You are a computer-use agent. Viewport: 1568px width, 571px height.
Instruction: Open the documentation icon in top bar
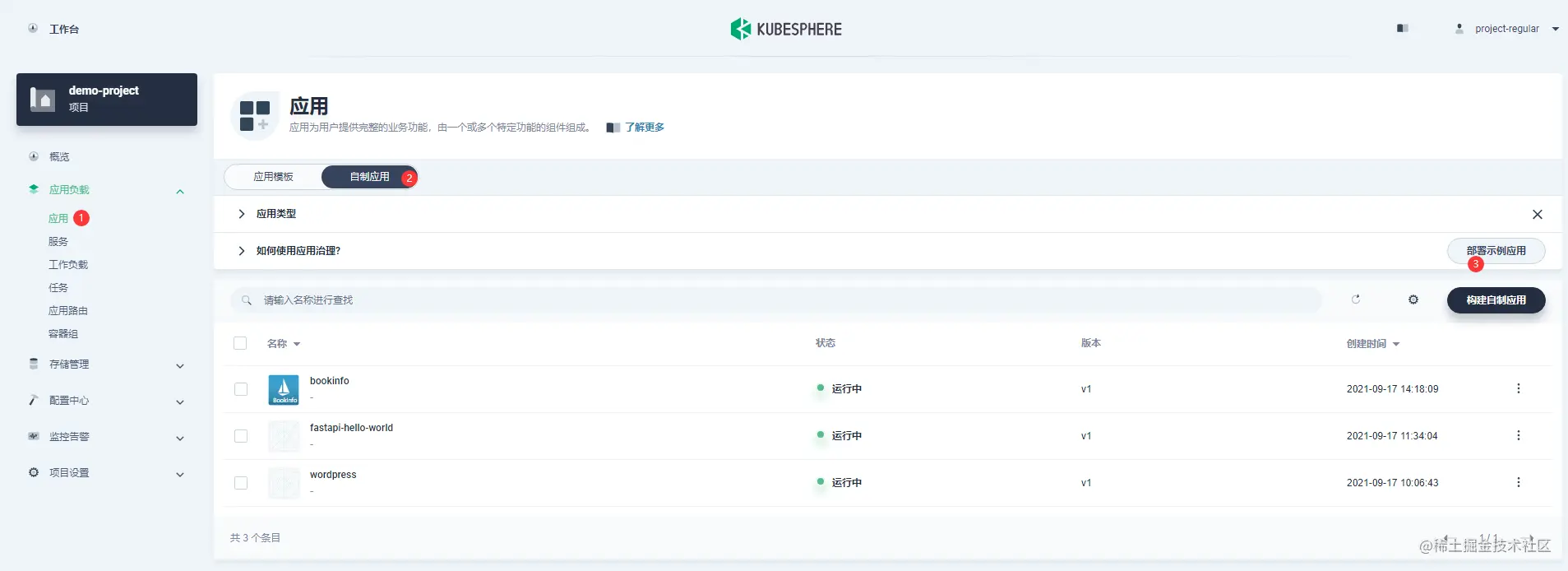1403,28
